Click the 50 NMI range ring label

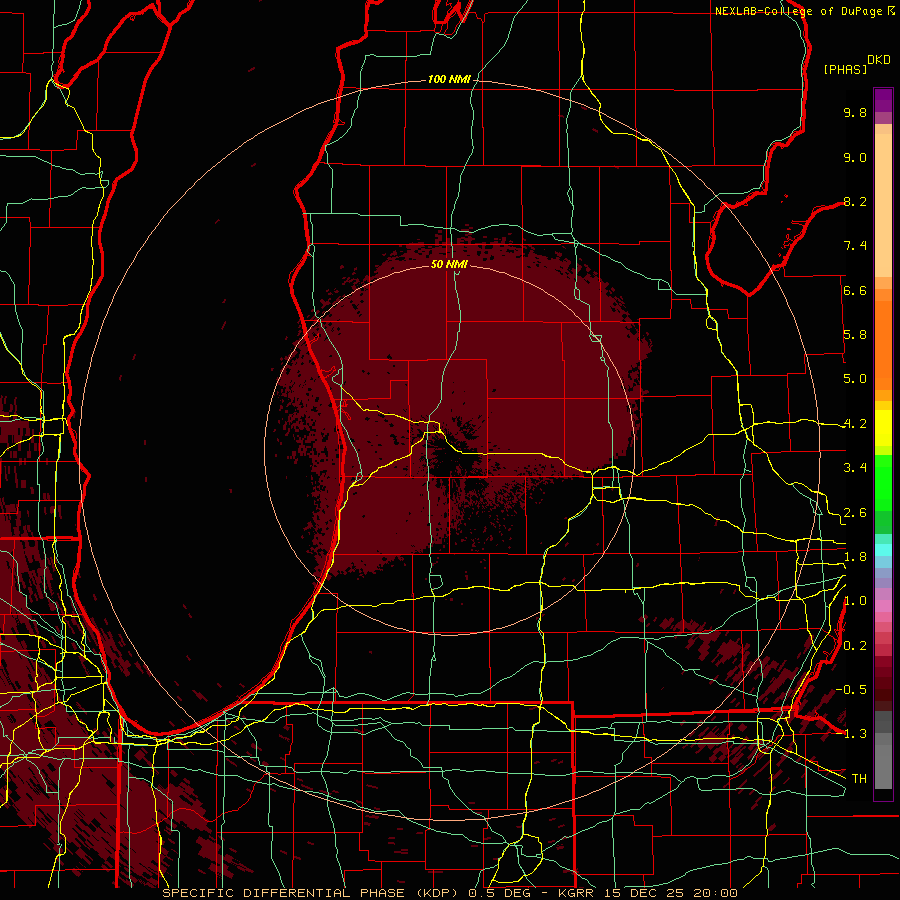click(449, 264)
